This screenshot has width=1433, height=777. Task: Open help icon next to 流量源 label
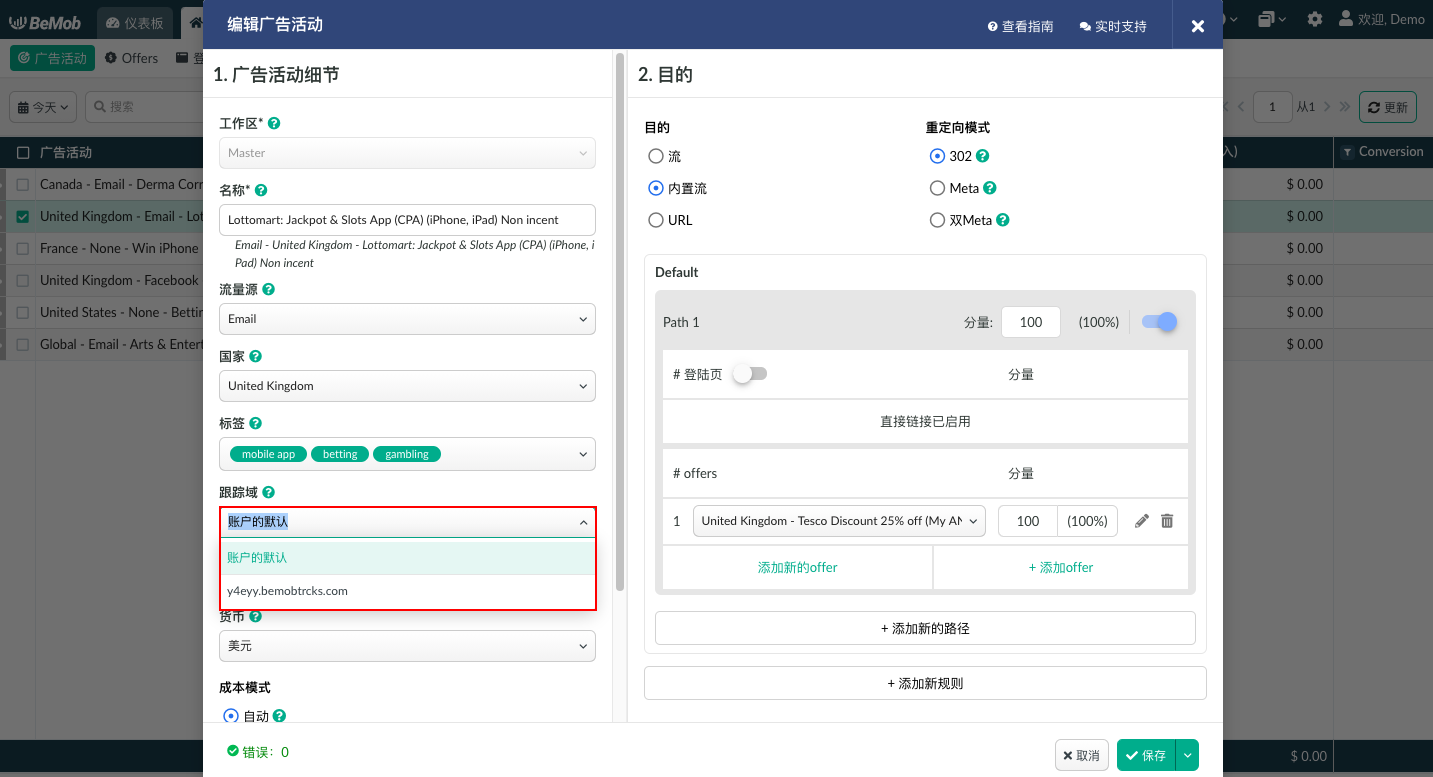click(268, 289)
